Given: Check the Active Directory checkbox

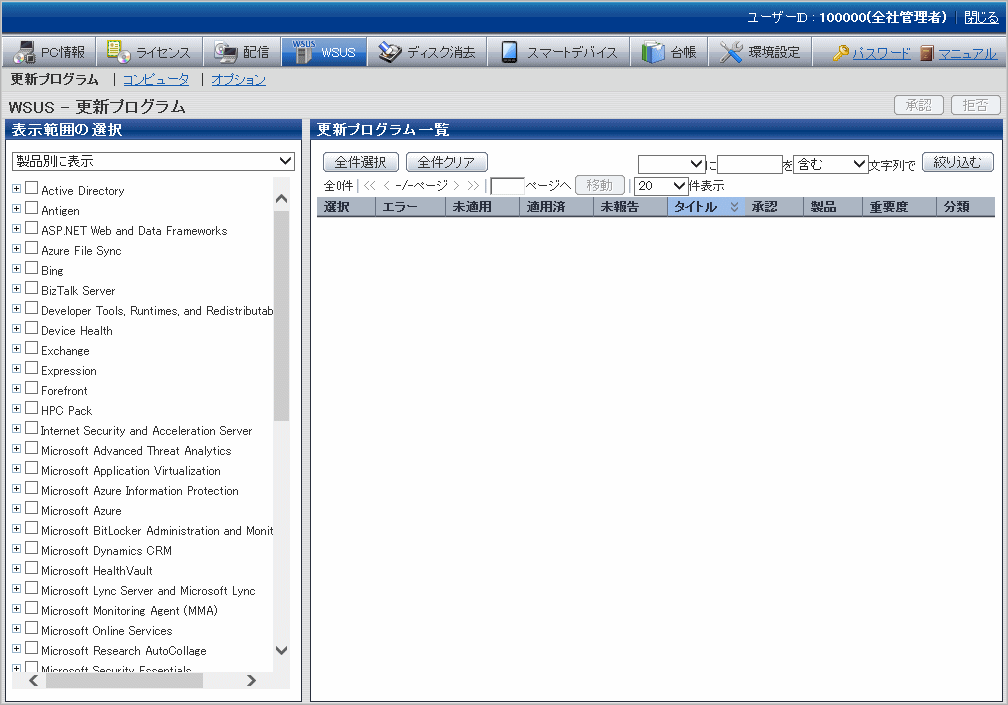Looking at the screenshot, I should (32, 188).
